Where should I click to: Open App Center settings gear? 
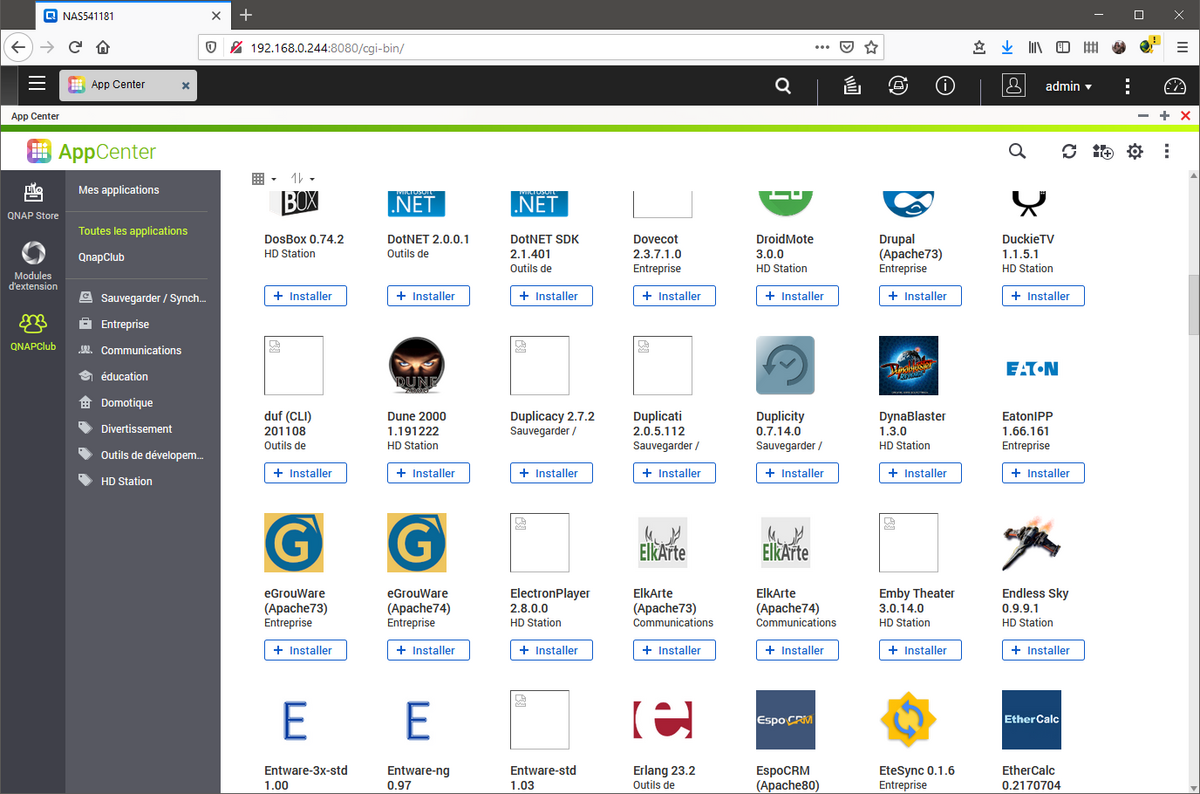(x=1135, y=152)
